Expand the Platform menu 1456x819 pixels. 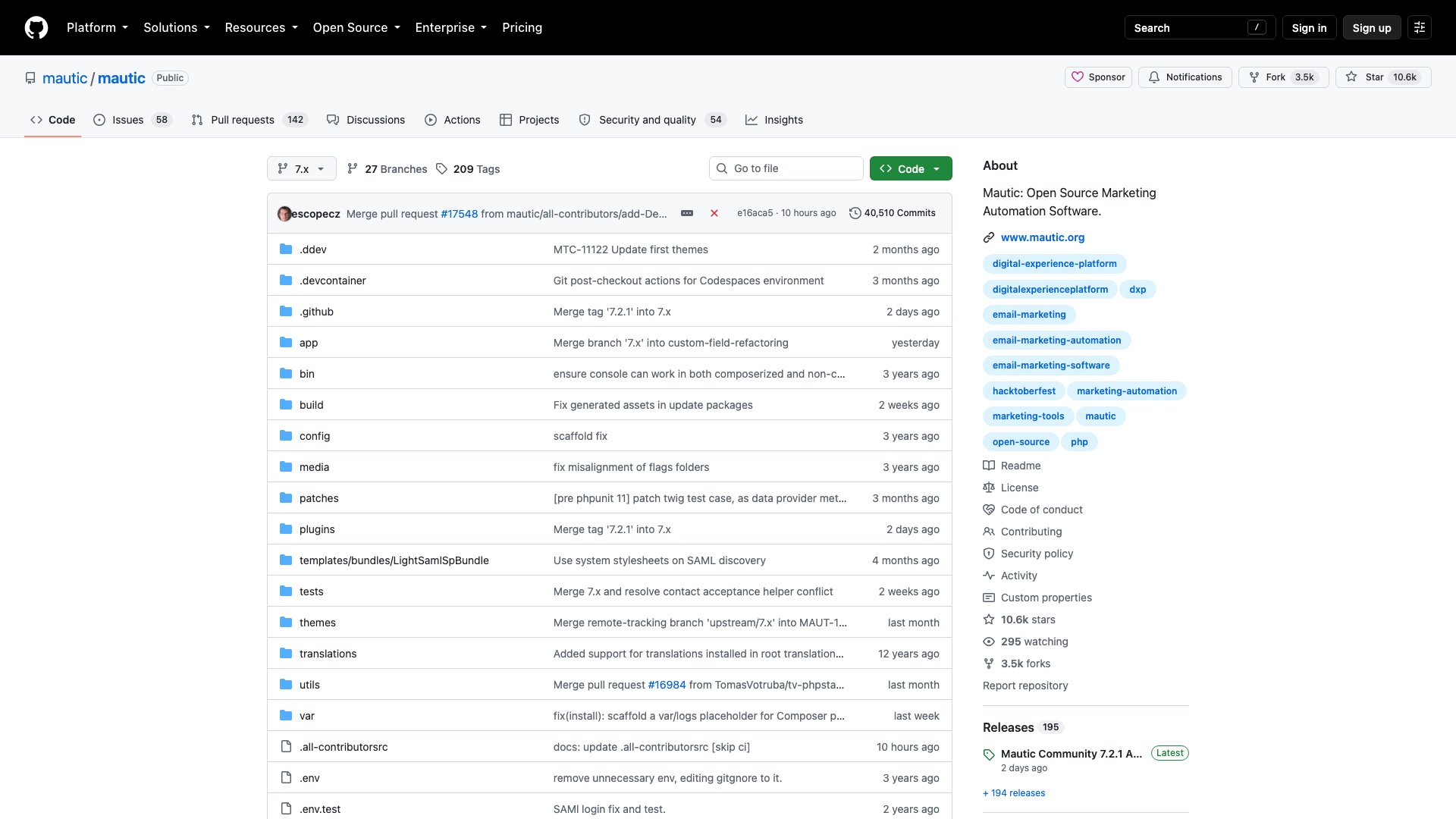[97, 27]
